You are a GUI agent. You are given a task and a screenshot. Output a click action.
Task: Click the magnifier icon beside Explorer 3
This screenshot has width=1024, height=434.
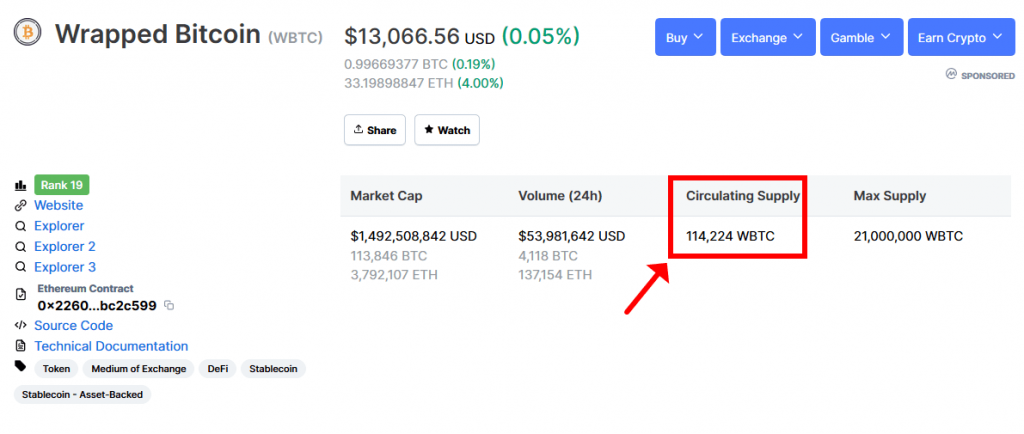[20, 267]
